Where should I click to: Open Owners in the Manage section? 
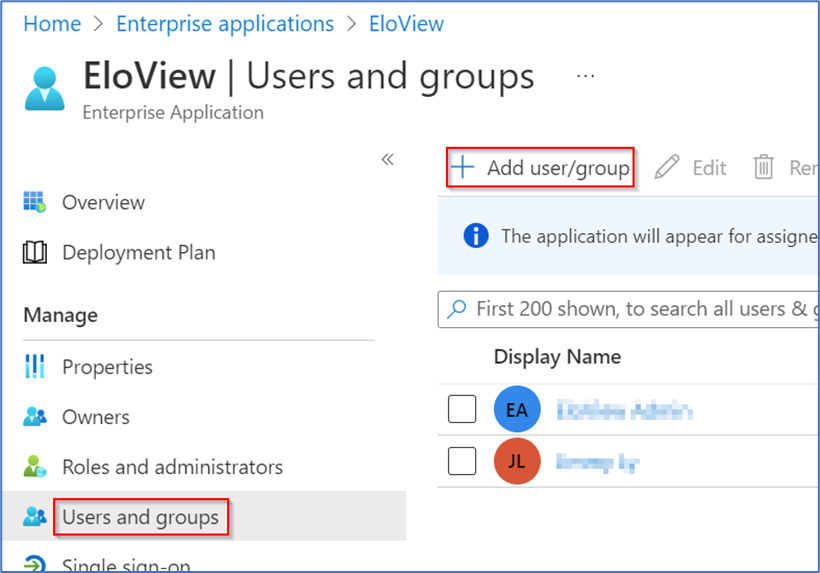[x=96, y=417]
